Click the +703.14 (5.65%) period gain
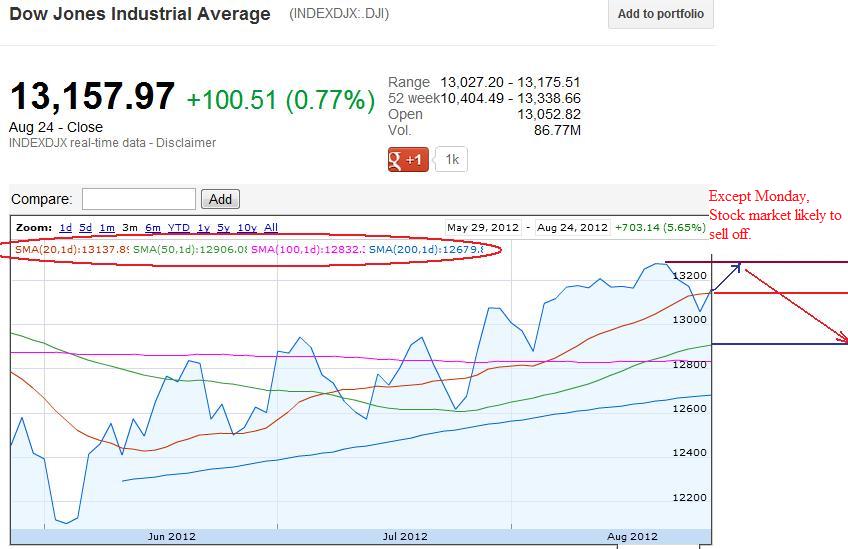 [660, 228]
